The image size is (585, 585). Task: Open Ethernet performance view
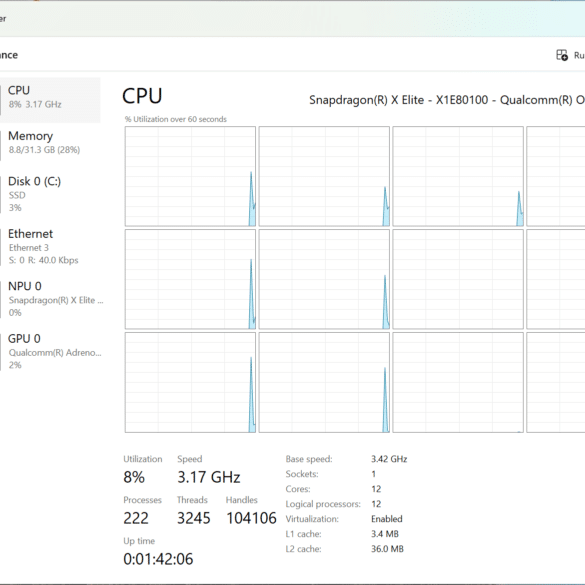tap(50, 246)
